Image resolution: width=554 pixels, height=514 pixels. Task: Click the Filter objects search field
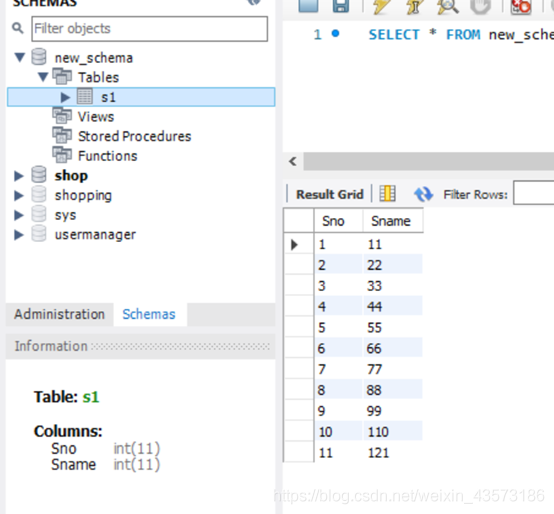pos(149,29)
